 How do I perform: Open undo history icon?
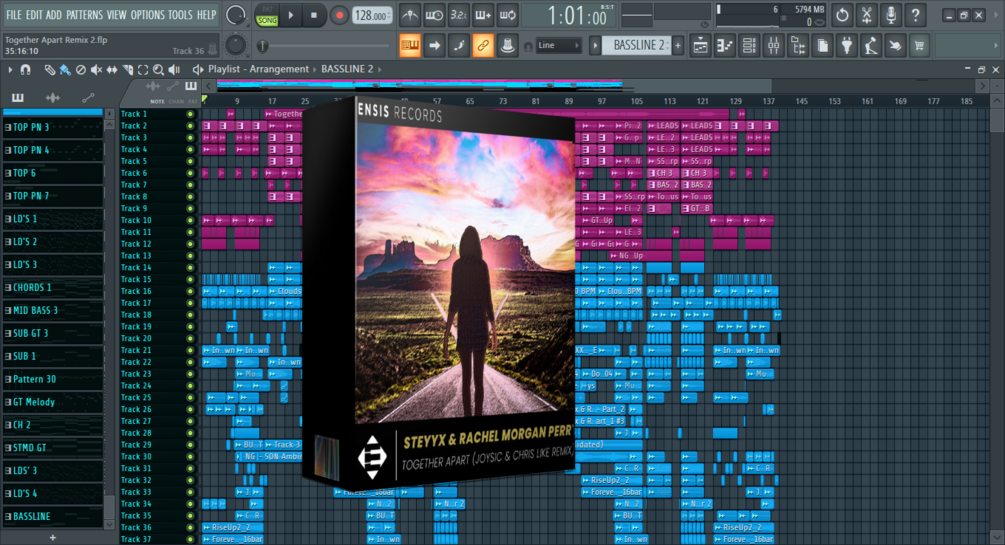click(x=842, y=15)
